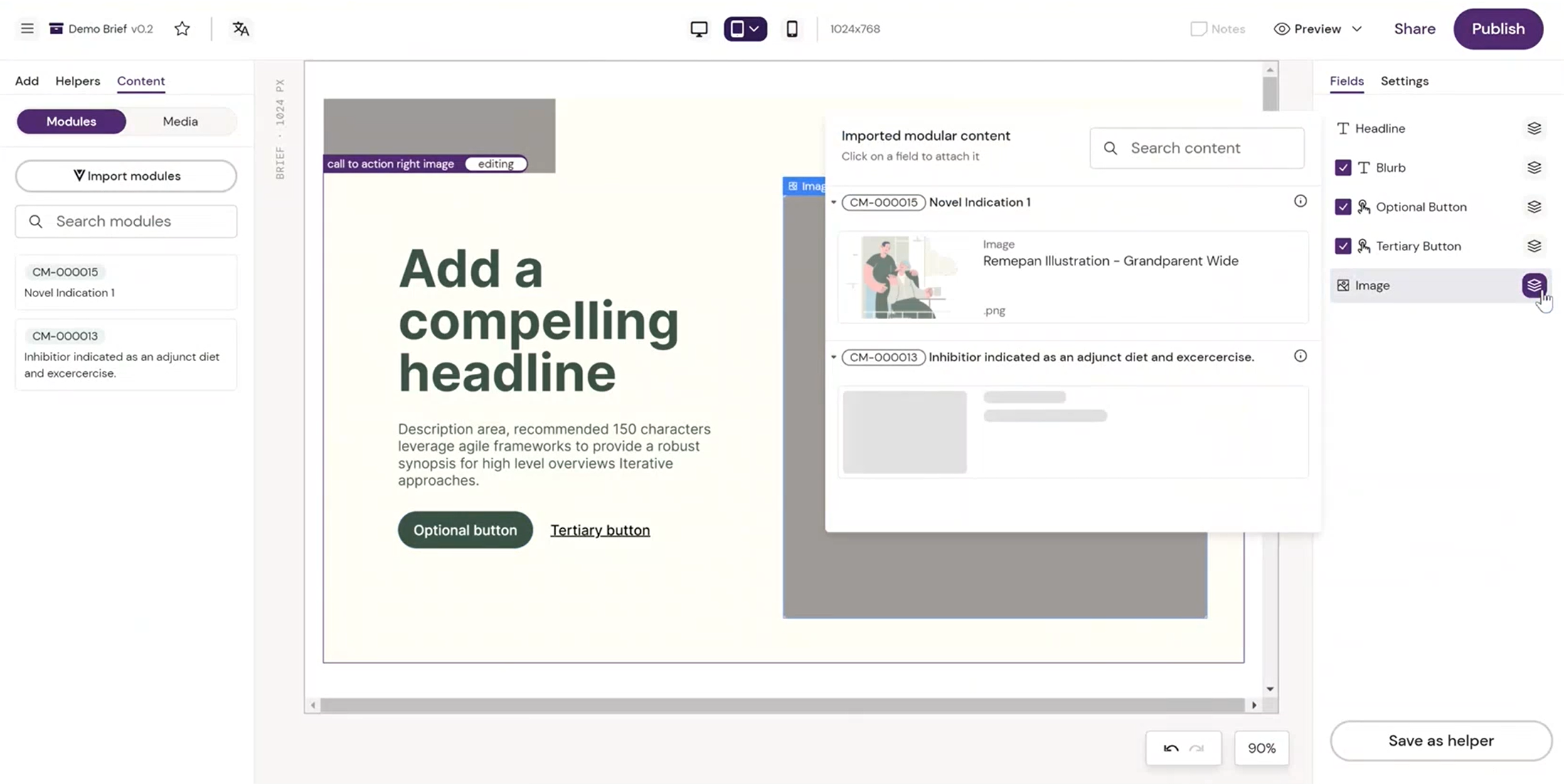Open the Helpers tab
The width and height of the screenshot is (1564, 784).
click(78, 81)
